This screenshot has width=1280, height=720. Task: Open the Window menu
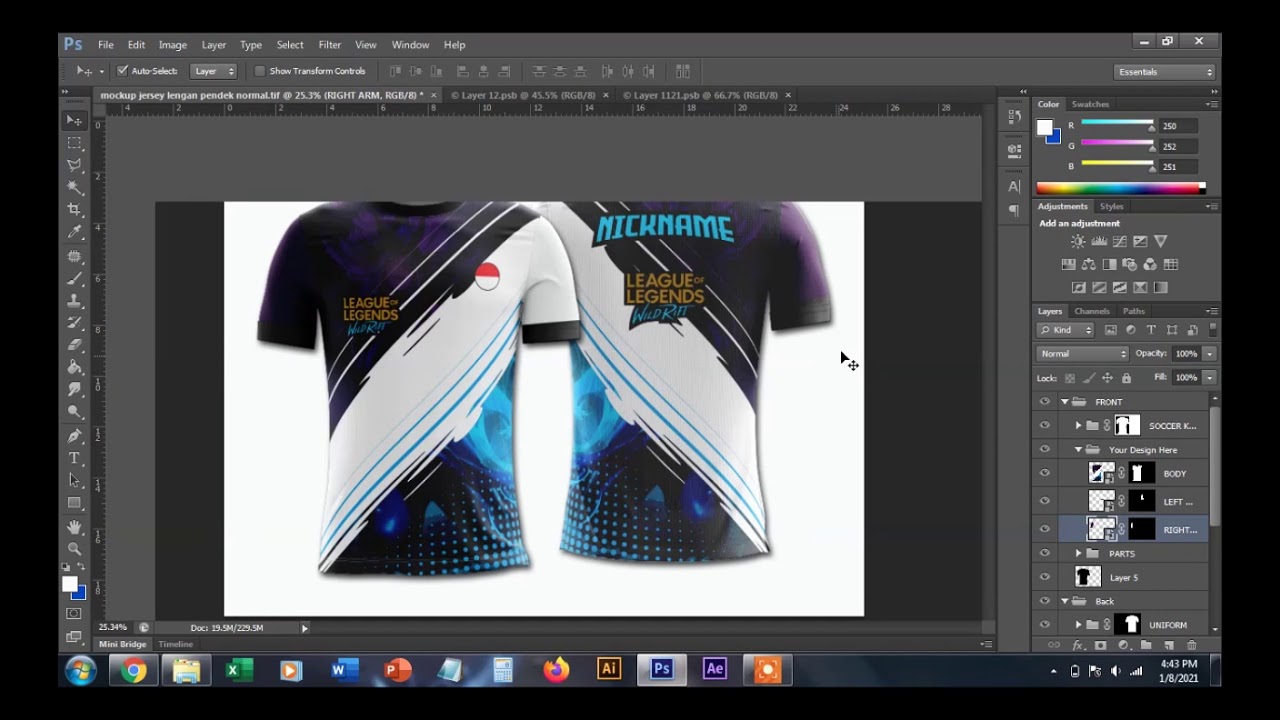point(410,45)
